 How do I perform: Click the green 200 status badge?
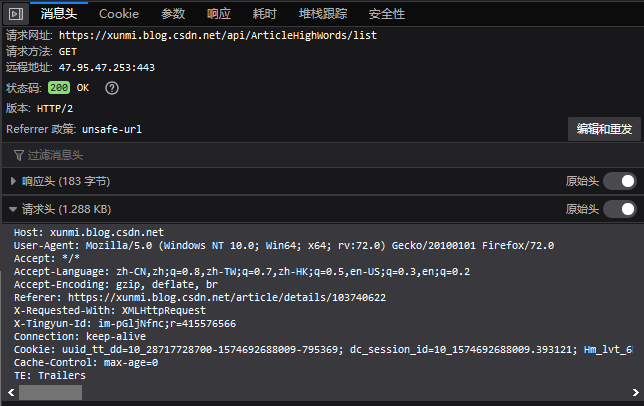tap(59, 88)
